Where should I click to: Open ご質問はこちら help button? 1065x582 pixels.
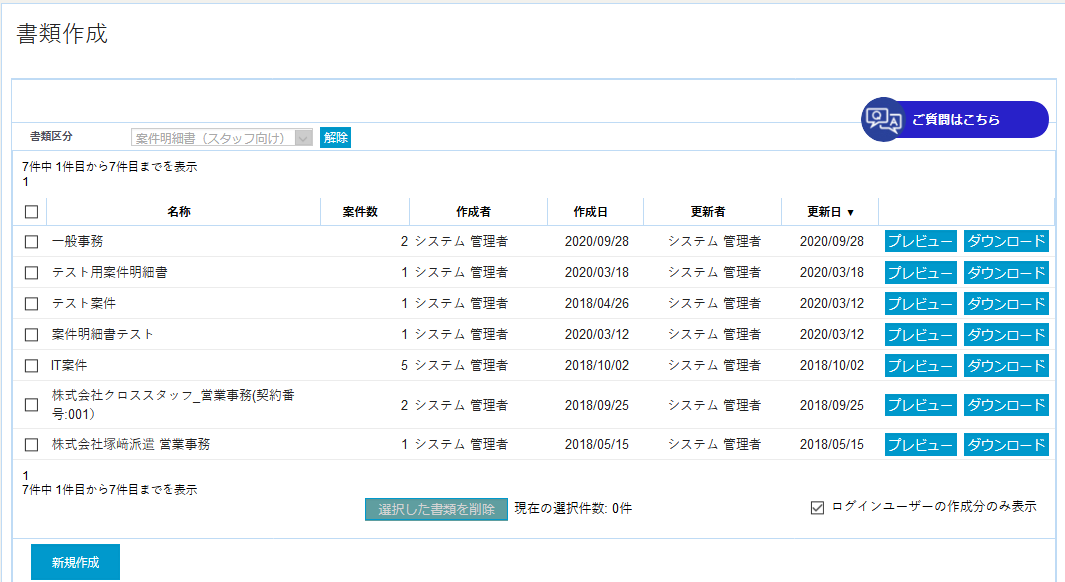click(955, 120)
